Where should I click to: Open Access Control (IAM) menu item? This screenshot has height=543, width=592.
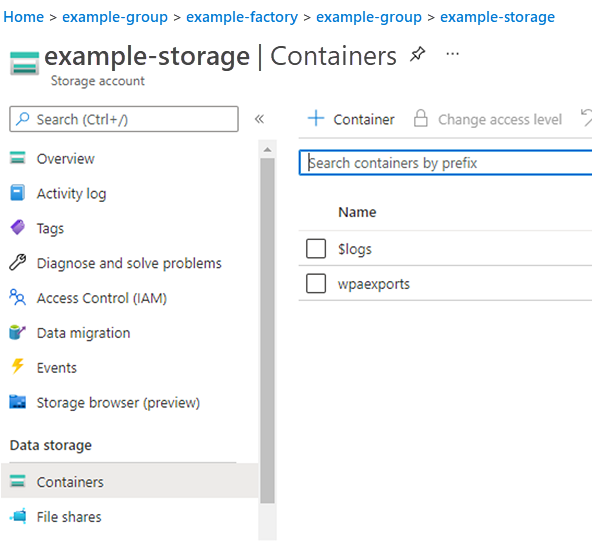point(102,298)
